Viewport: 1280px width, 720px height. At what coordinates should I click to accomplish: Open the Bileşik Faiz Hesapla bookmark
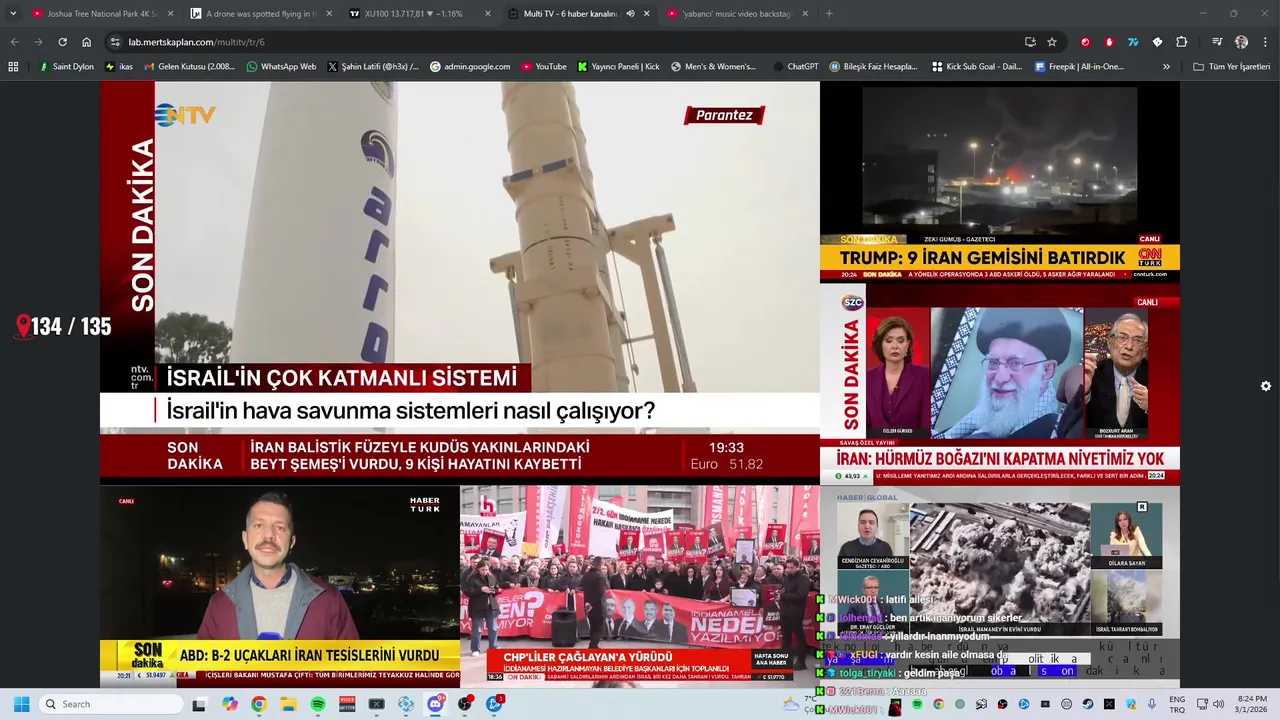point(872,67)
